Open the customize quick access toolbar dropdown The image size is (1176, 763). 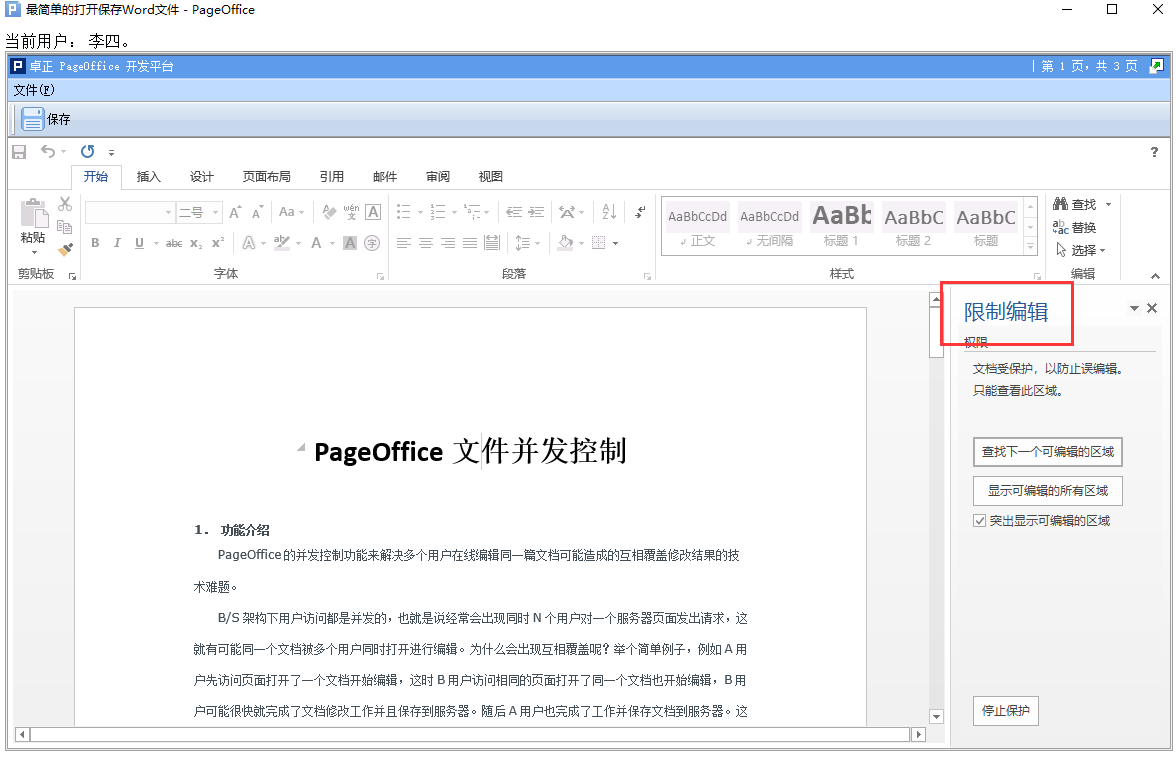point(111,152)
